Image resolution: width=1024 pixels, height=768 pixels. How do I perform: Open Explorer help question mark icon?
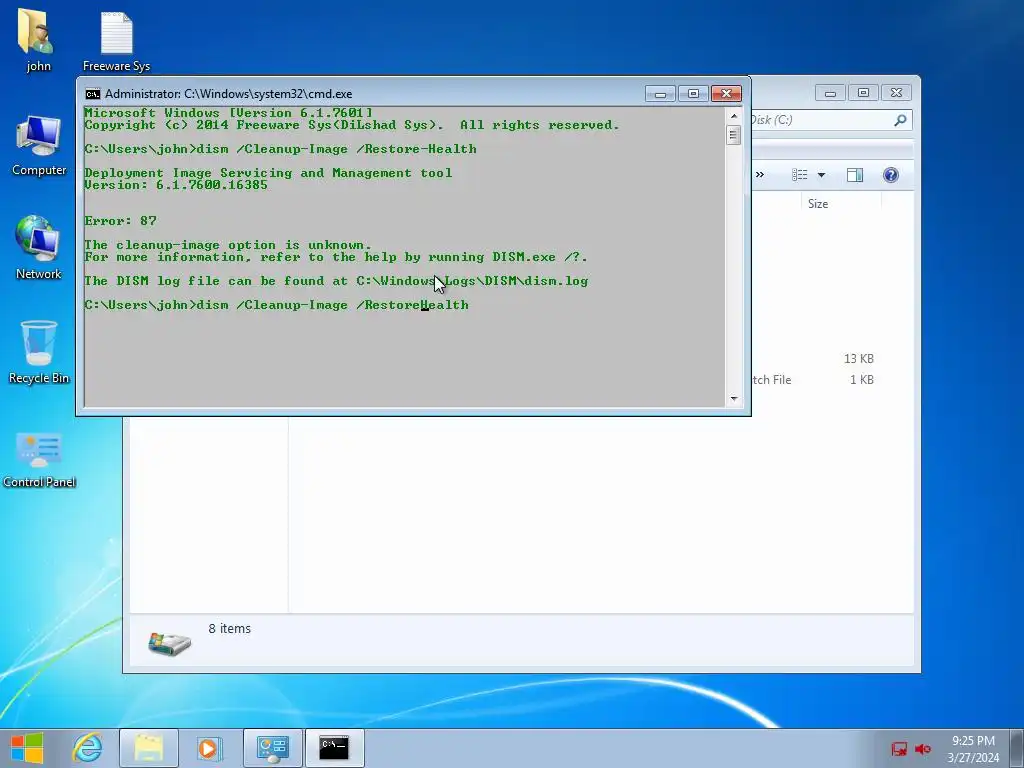[x=891, y=175]
